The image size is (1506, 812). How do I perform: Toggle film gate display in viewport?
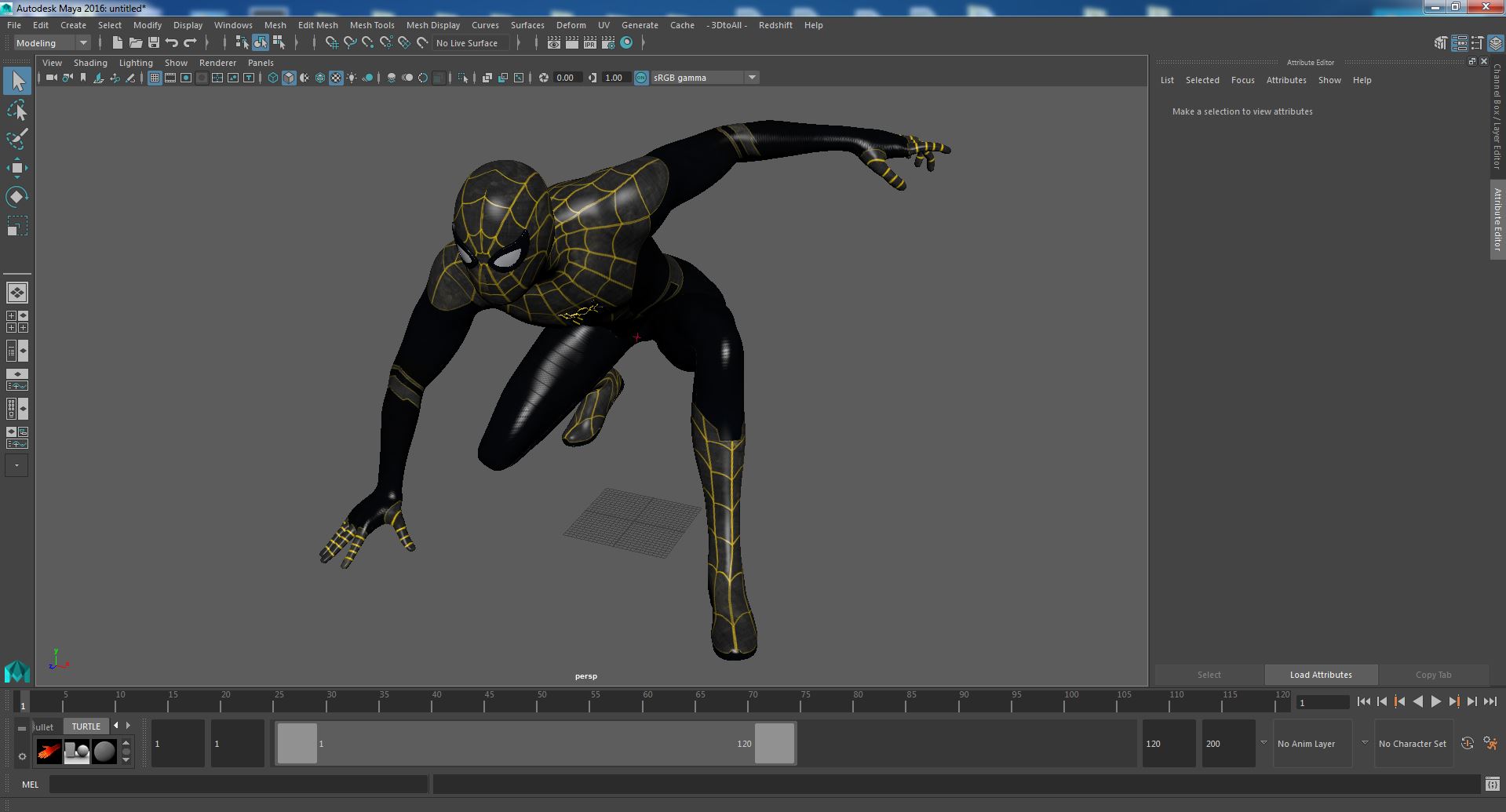coord(170,78)
